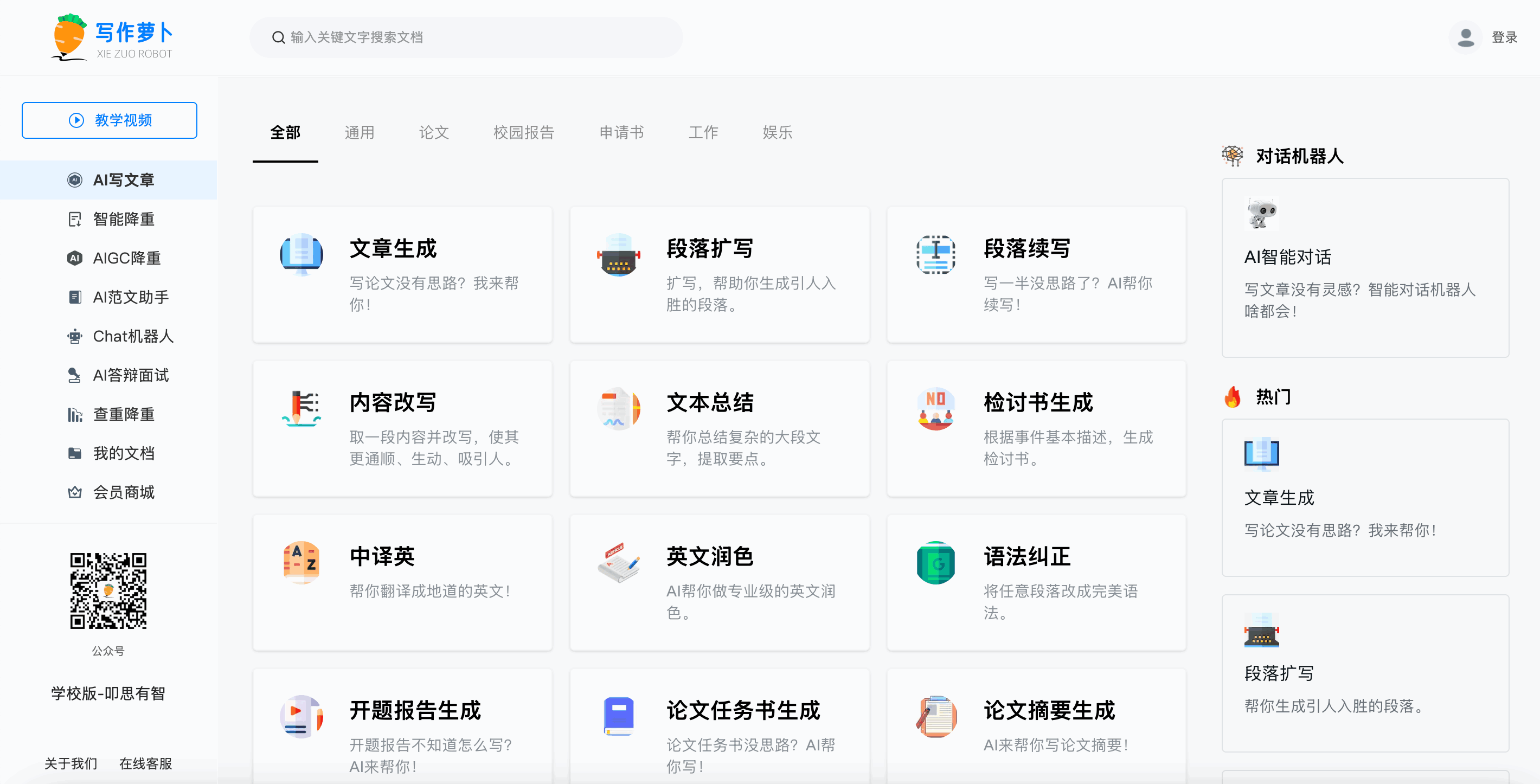Click the 写作萝卜 carrot logo
The height and width of the screenshot is (784, 1540).
click(112, 37)
